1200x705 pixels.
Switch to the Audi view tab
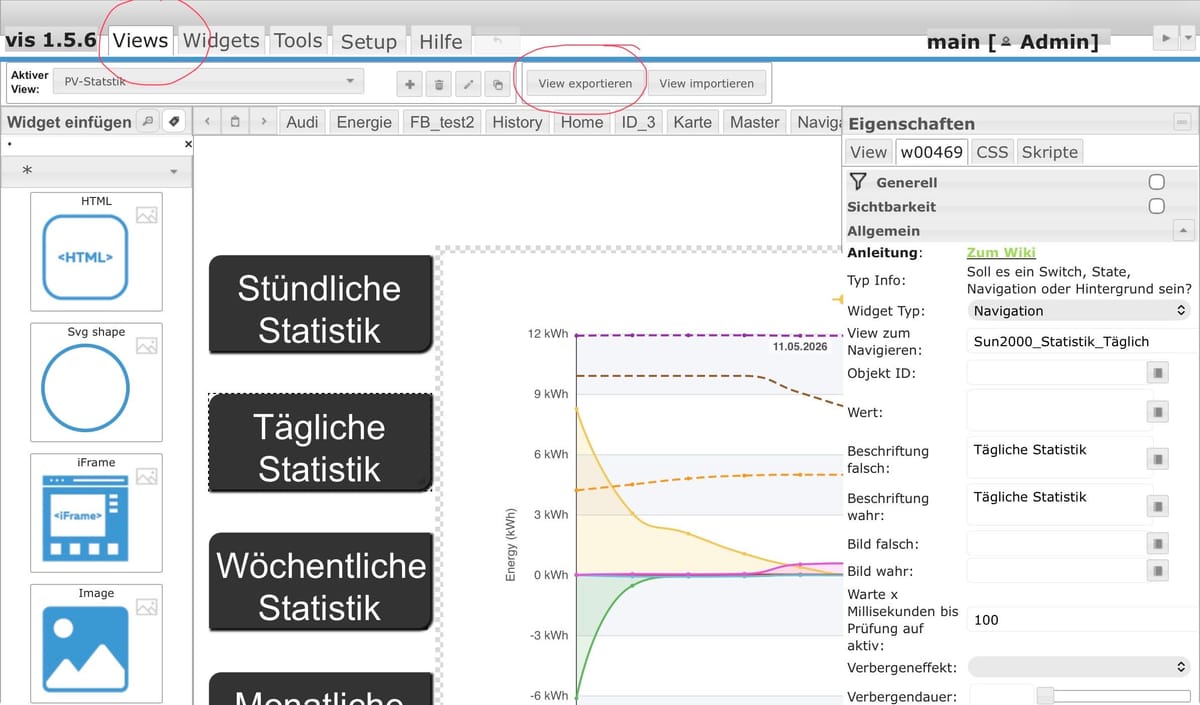[x=302, y=122]
